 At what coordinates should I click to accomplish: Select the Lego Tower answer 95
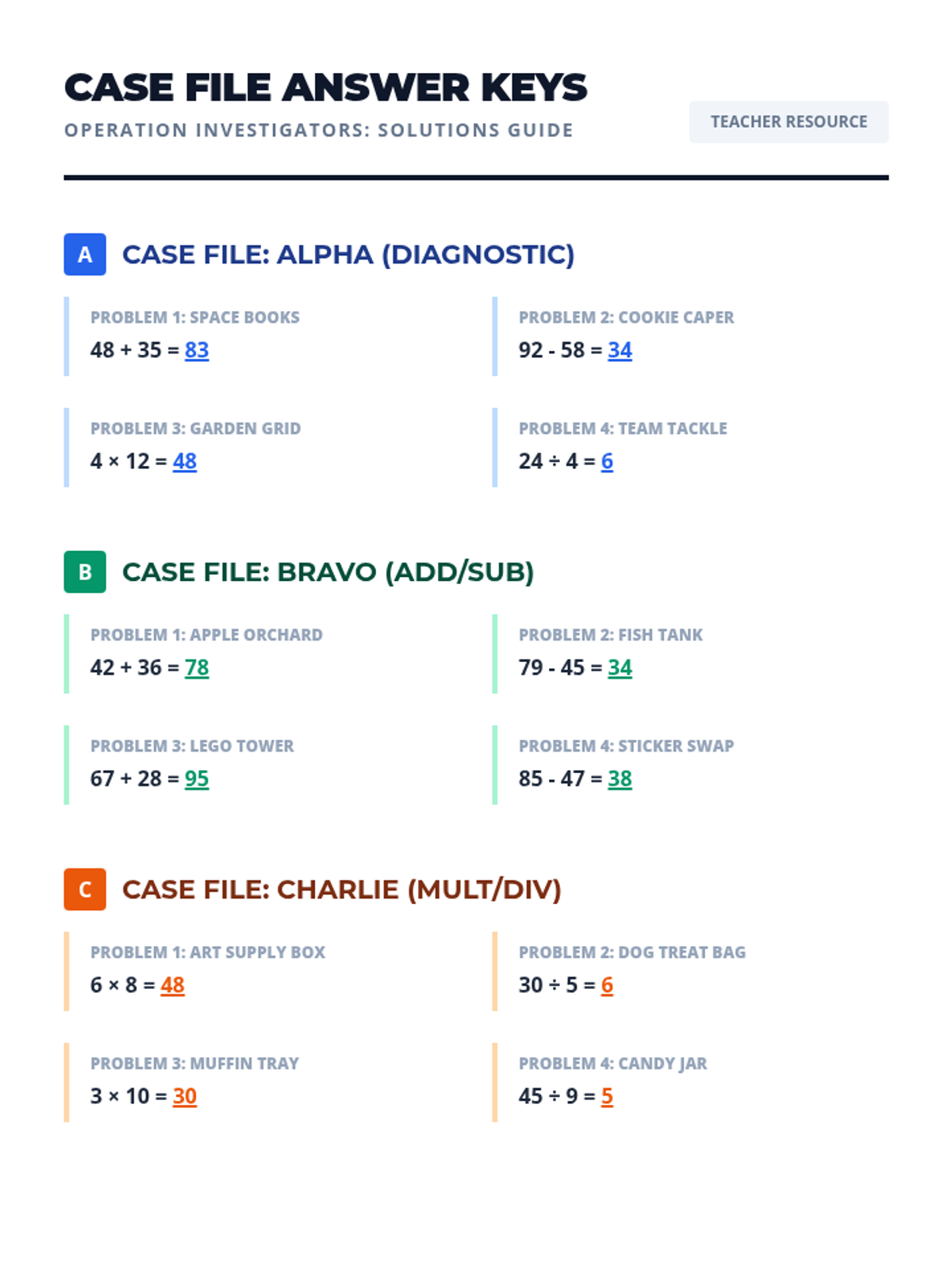point(197,779)
